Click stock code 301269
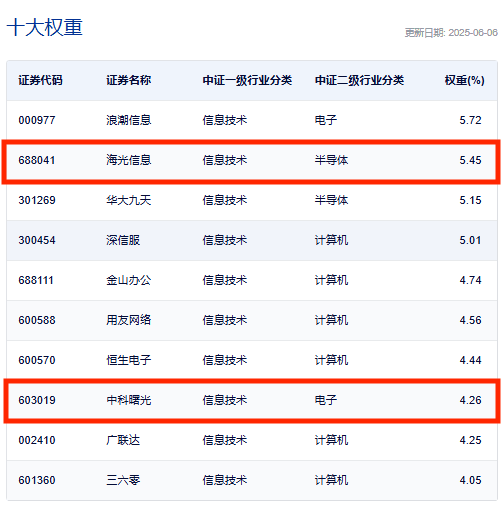The image size is (503, 509). pos(37,200)
